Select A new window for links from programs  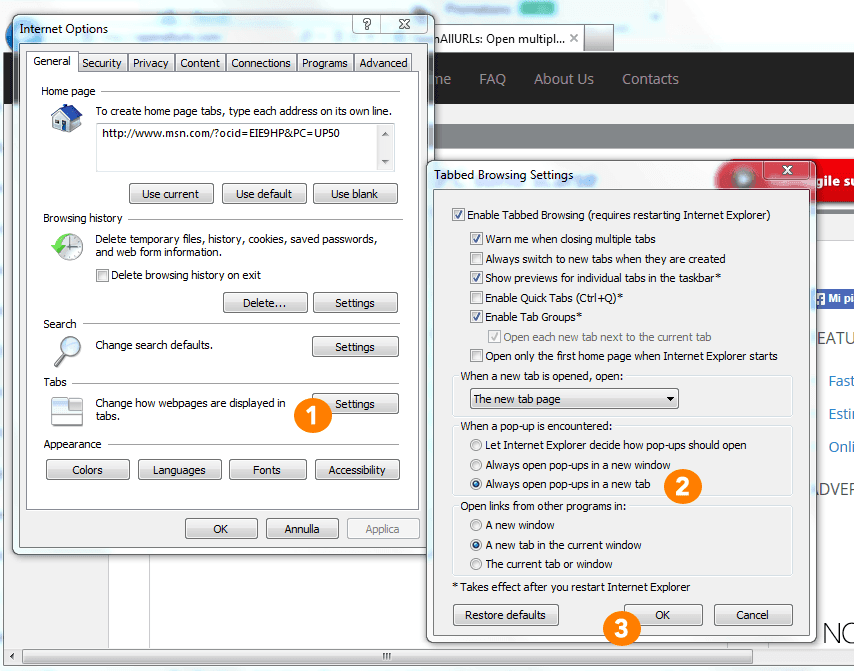(x=476, y=524)
